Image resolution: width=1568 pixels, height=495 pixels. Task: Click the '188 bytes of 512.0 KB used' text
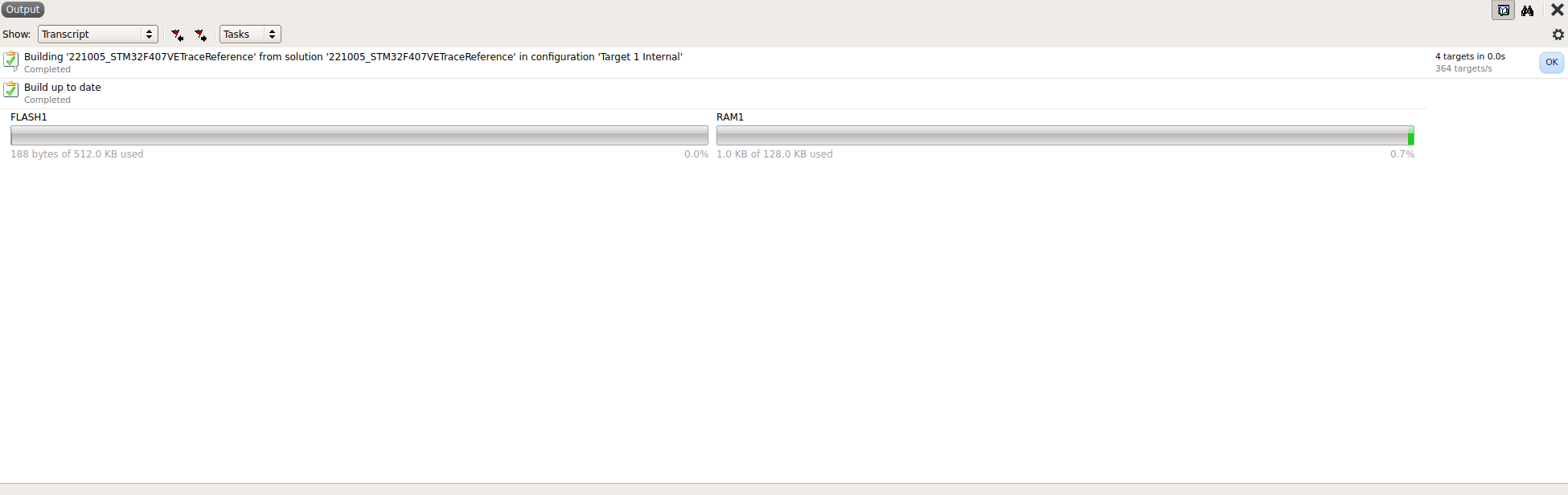tap(77, 154)
